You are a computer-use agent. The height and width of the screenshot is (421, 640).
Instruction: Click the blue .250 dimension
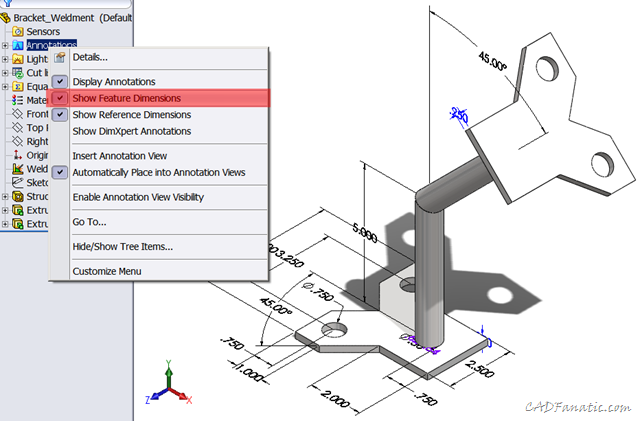coord(460,116)
